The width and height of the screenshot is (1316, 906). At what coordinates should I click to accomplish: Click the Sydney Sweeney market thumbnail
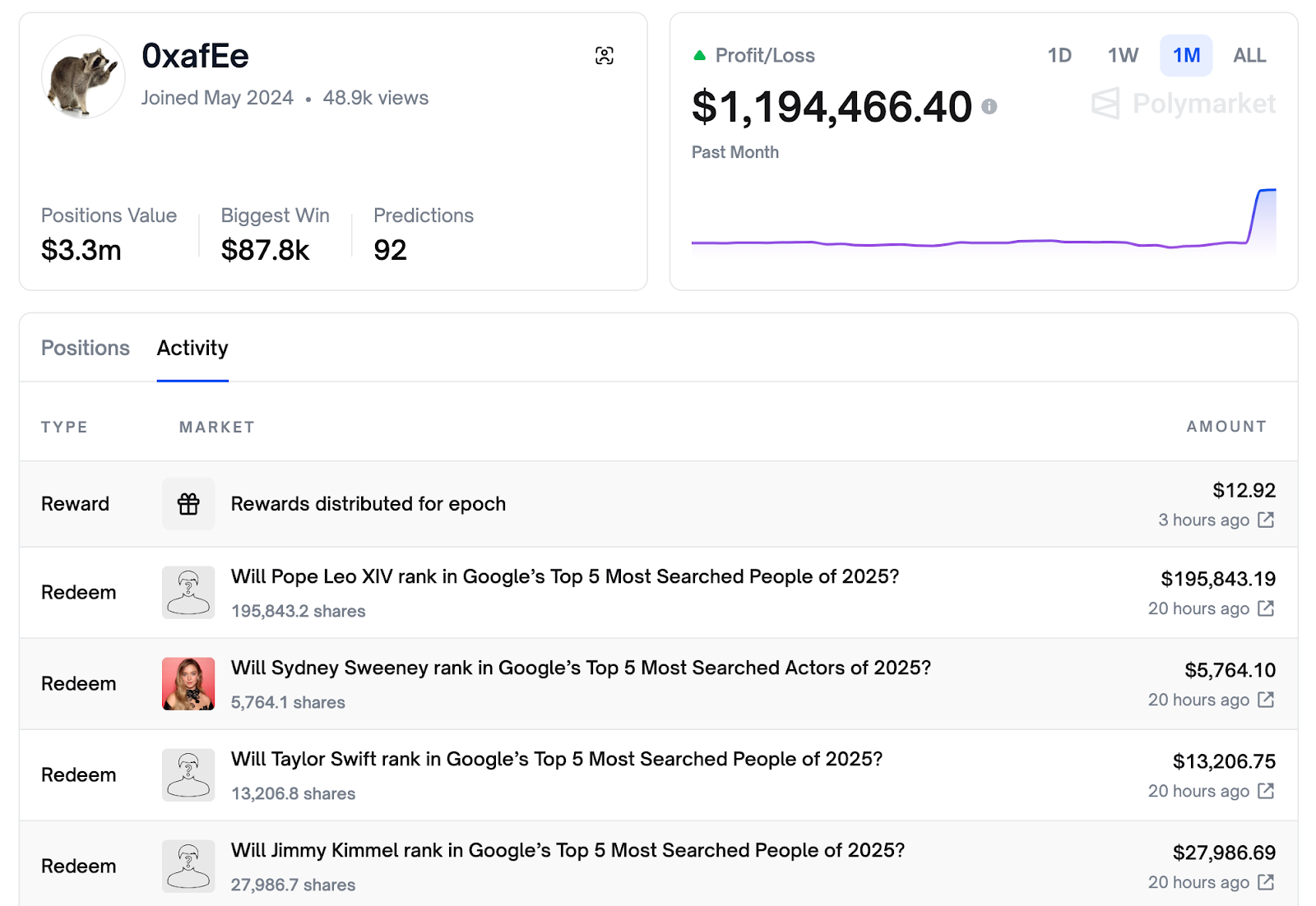(188, 684)
